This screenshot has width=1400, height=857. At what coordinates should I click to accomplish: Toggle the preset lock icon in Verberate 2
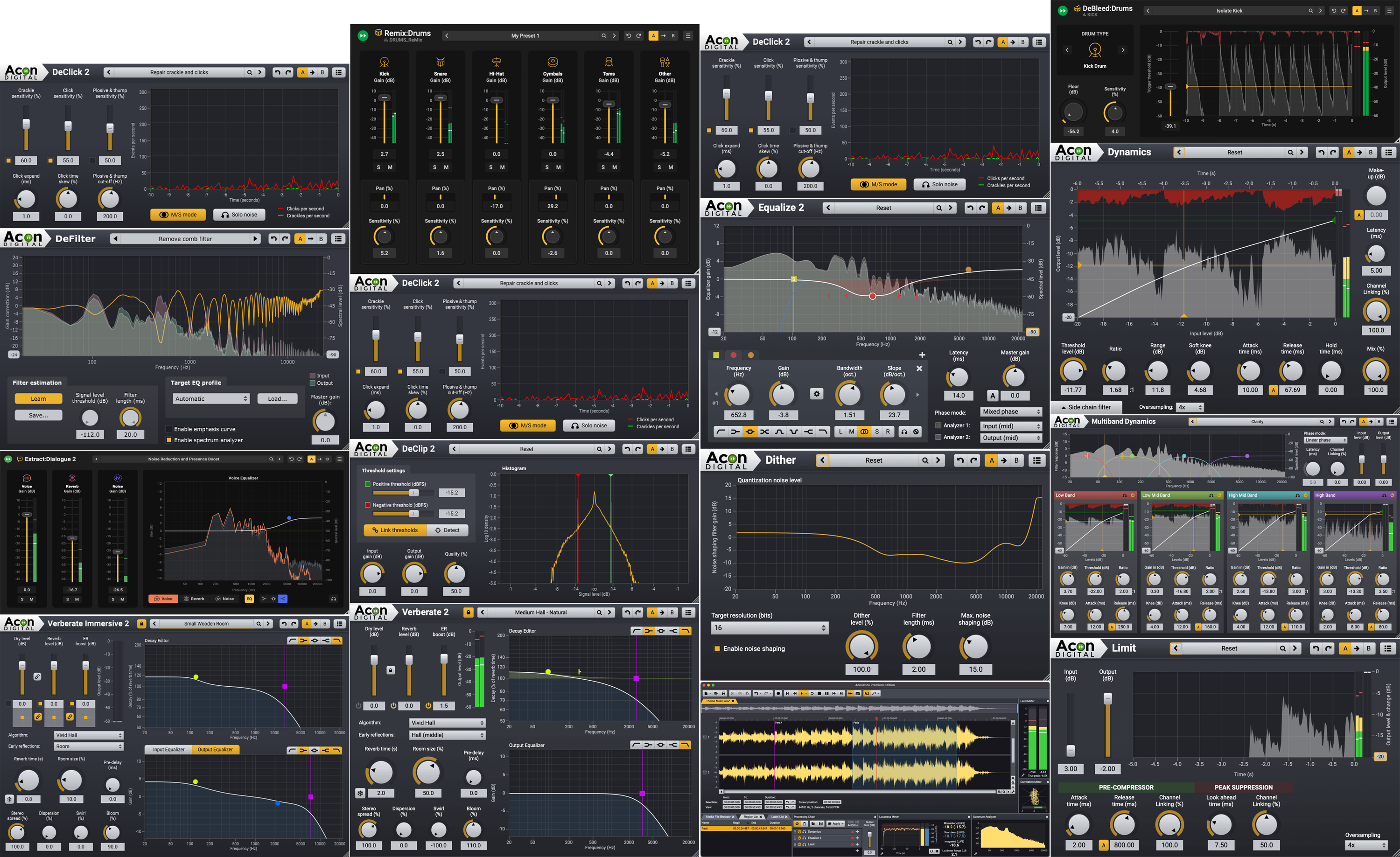point(468,612)
